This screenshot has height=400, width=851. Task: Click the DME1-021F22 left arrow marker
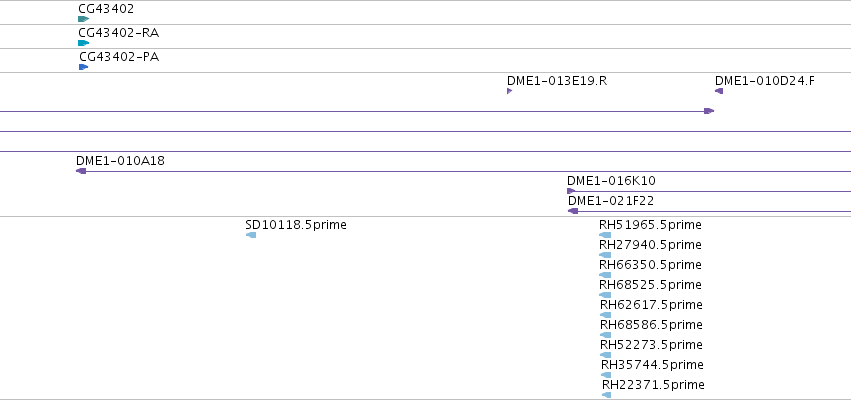(x=573, y=211)
